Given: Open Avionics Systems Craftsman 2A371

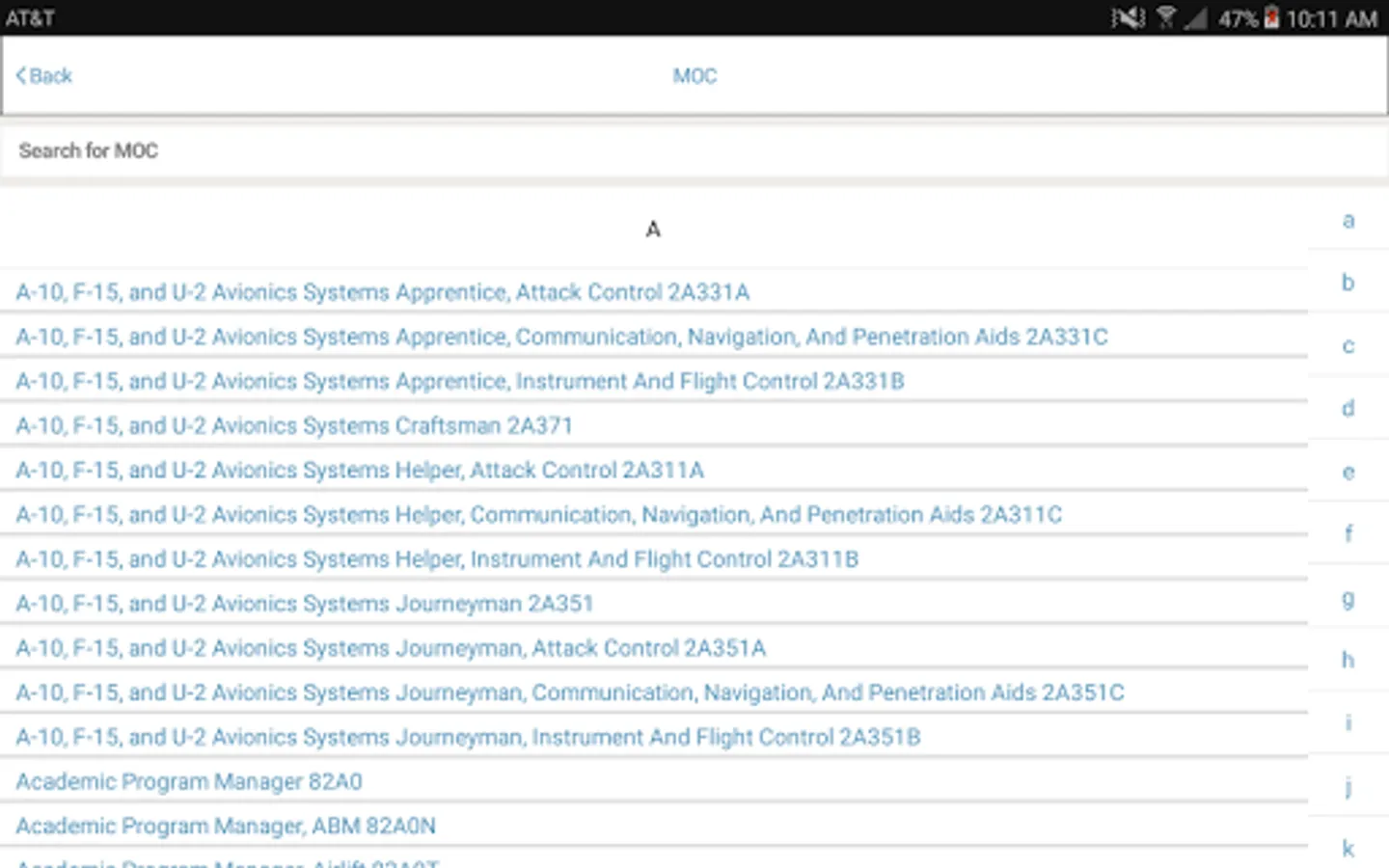Looking at the screenshot, I should 294,425.
